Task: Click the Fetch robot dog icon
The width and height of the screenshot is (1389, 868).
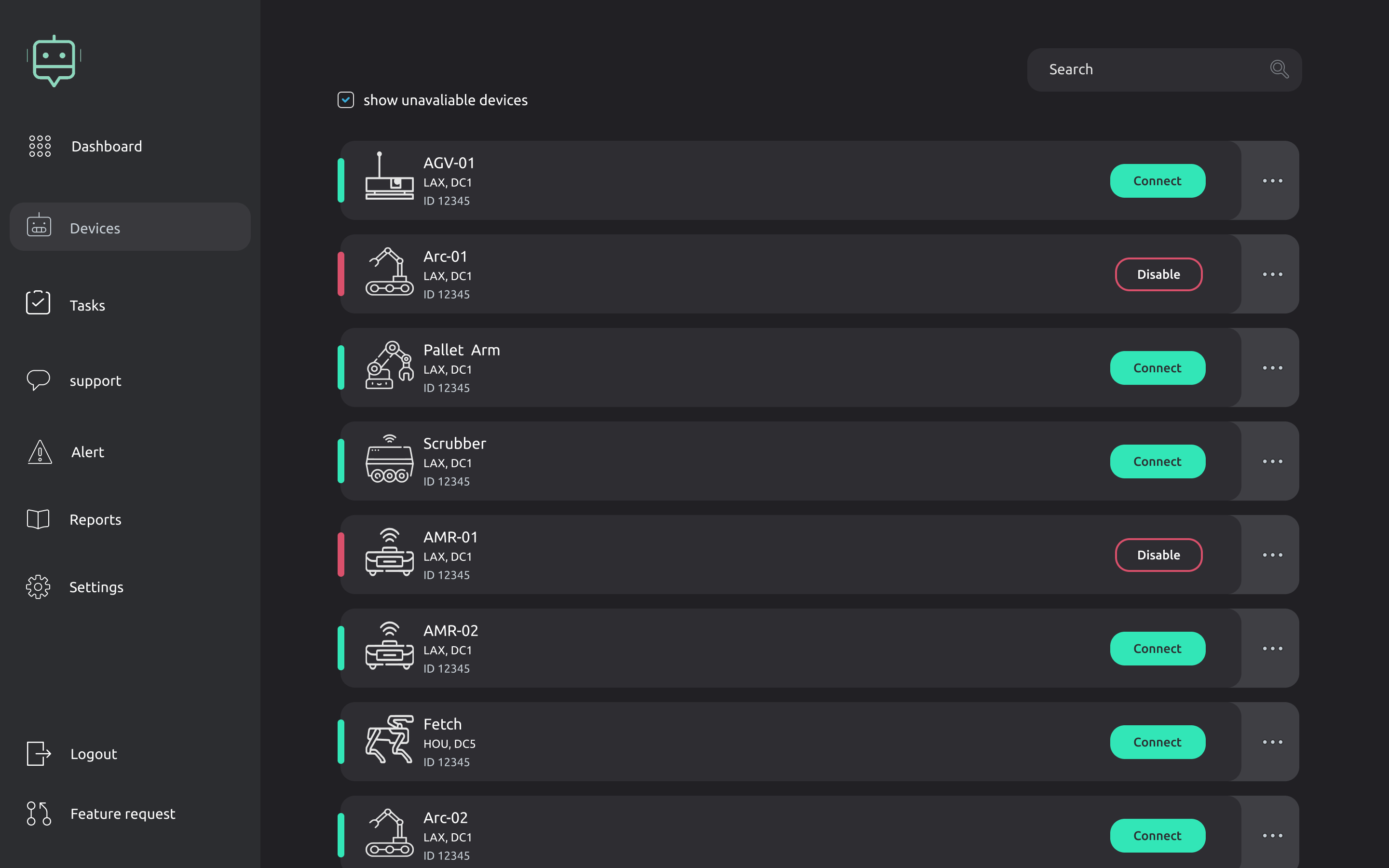Action: click(x=389, y=739)
